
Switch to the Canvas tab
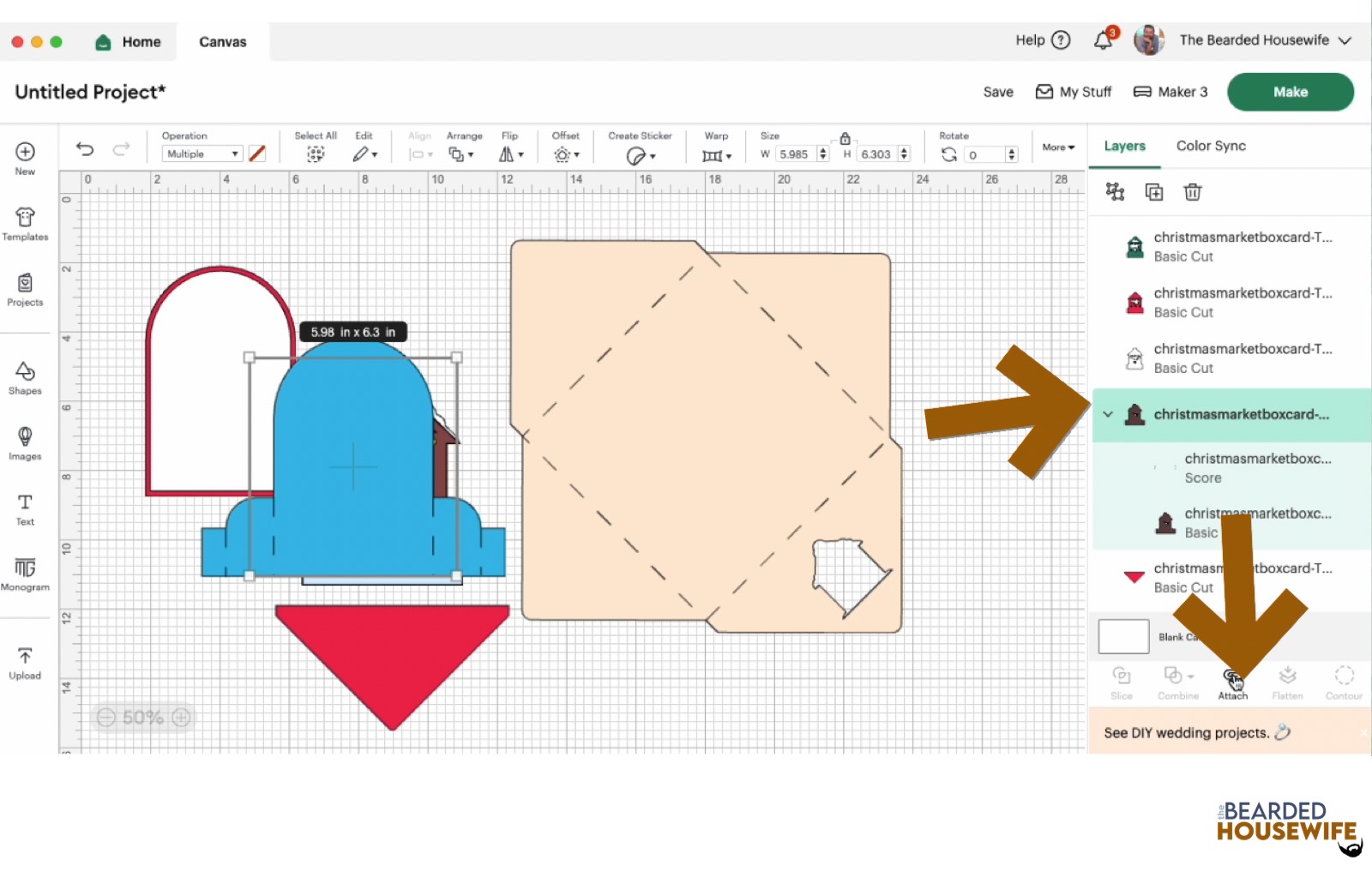pos(223,41)
